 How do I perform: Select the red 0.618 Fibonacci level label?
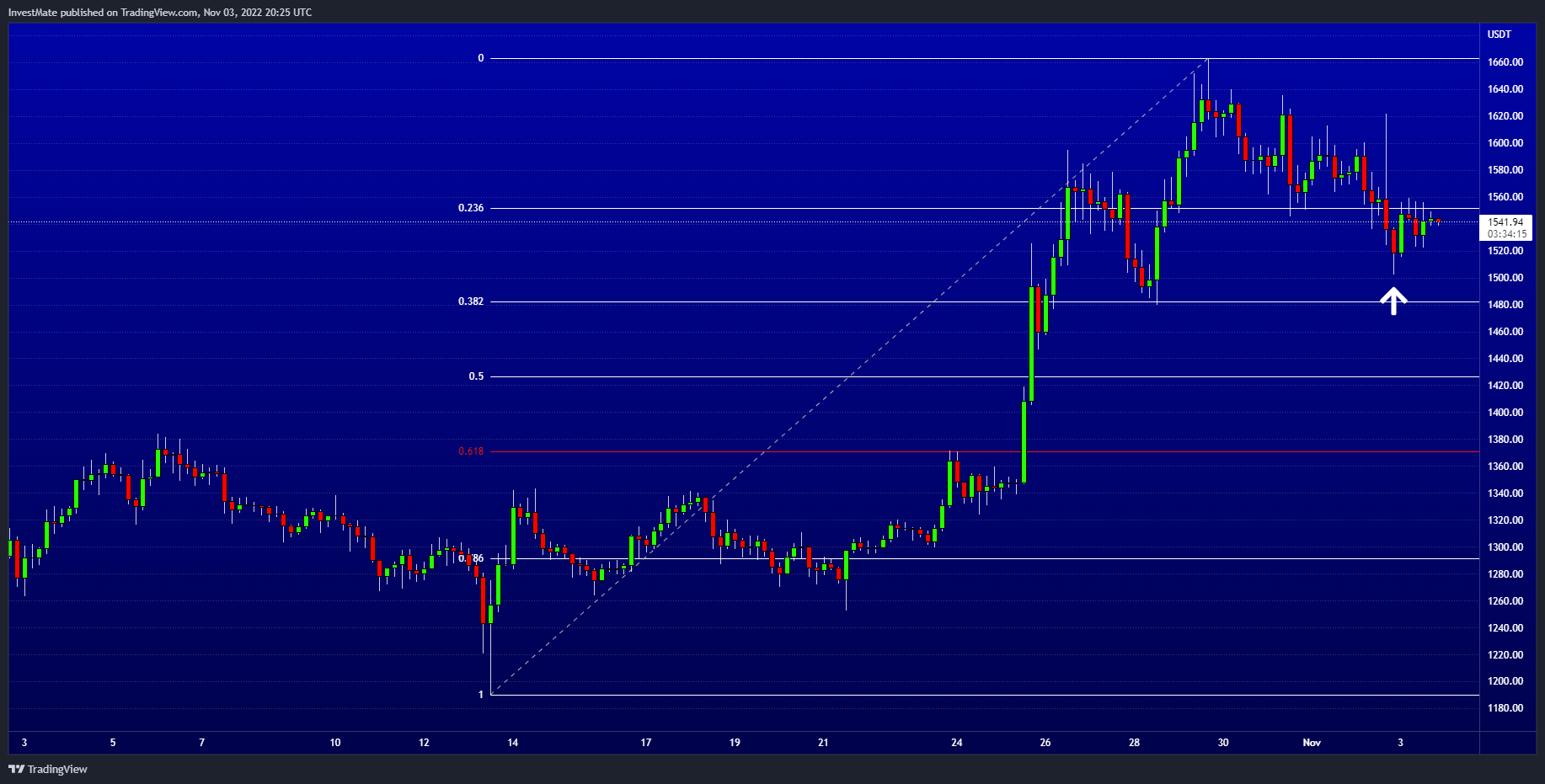tap(471, 451)
